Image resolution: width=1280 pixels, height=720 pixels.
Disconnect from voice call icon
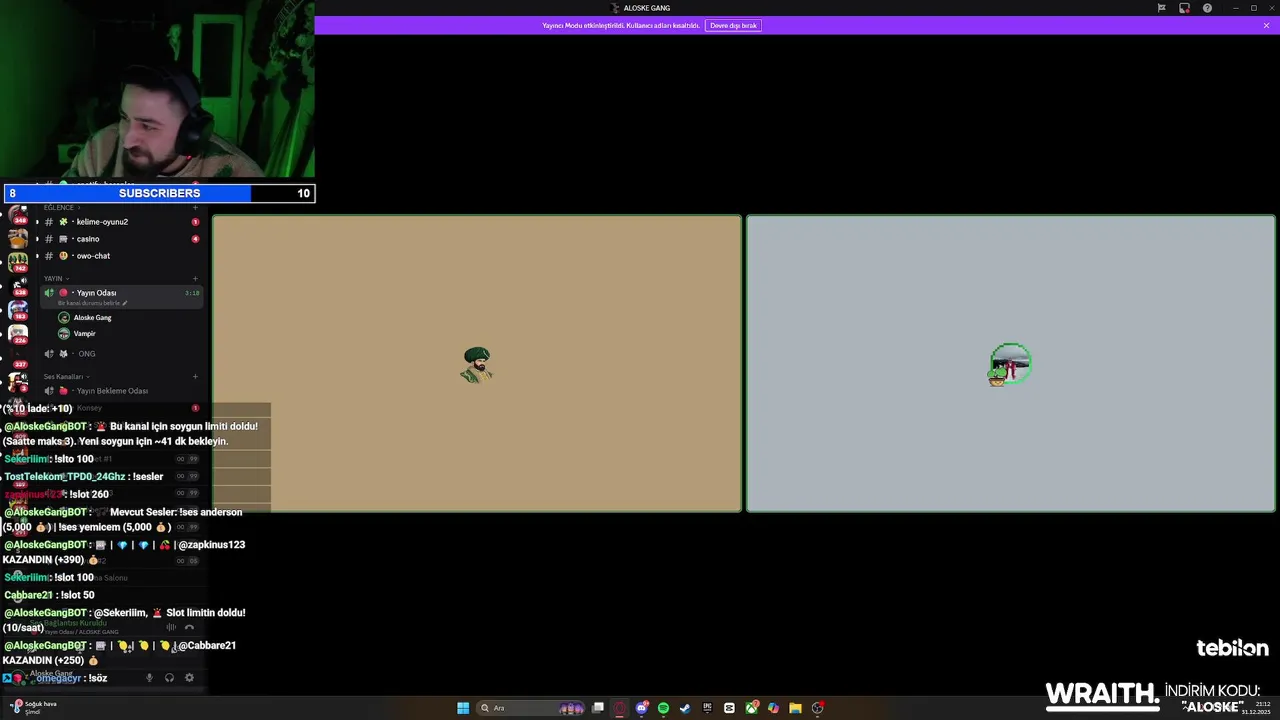[189, 627]
